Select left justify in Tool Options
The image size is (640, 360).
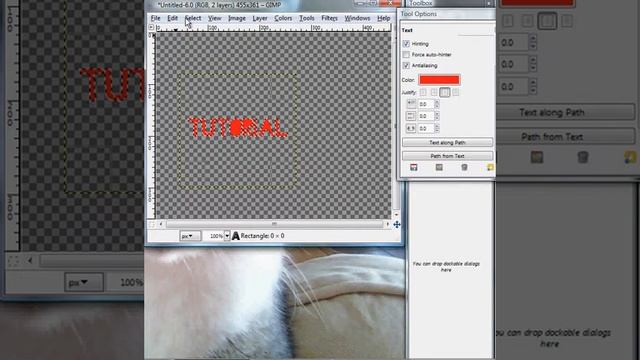(x=423, y=93)
